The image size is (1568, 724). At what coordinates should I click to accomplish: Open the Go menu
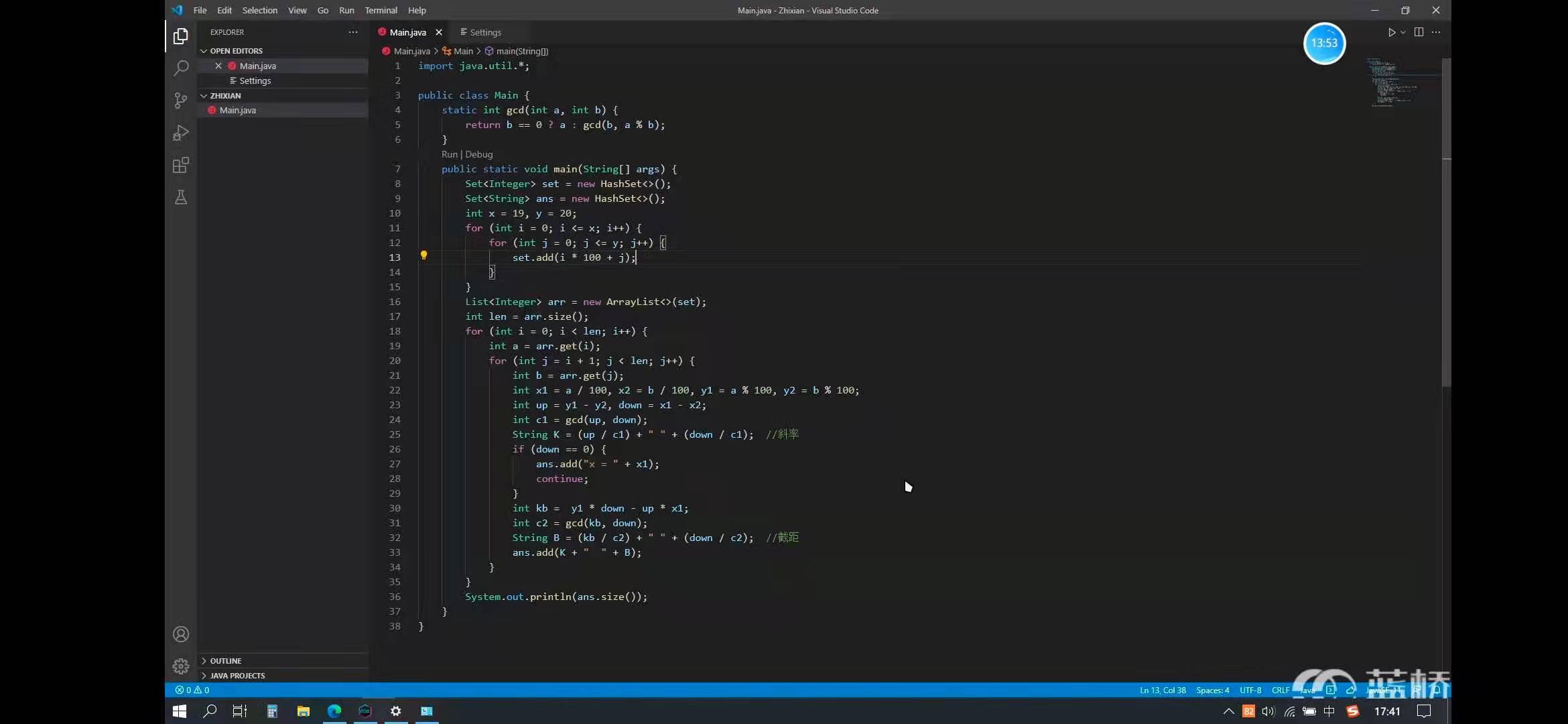tap(322, 10)
